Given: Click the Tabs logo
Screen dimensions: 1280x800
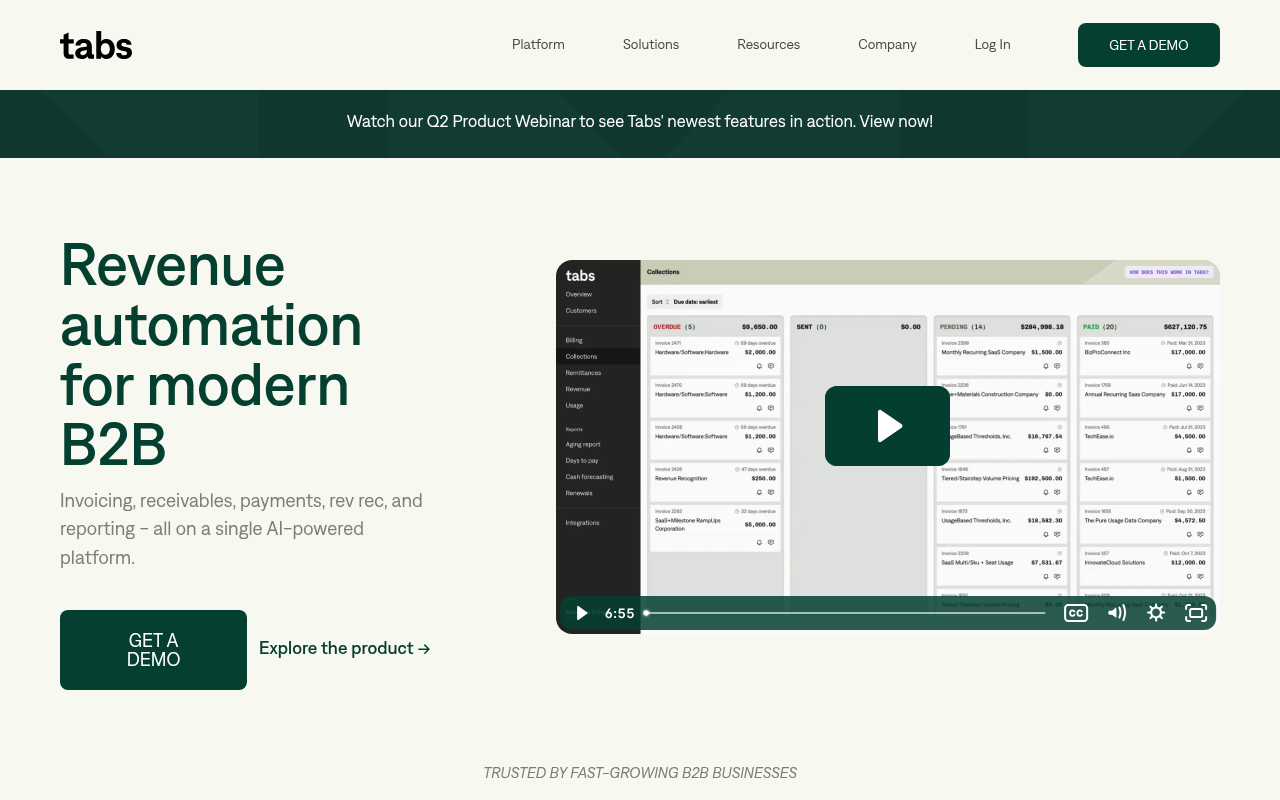Looking at the screenshot, I should pos(96,45).
